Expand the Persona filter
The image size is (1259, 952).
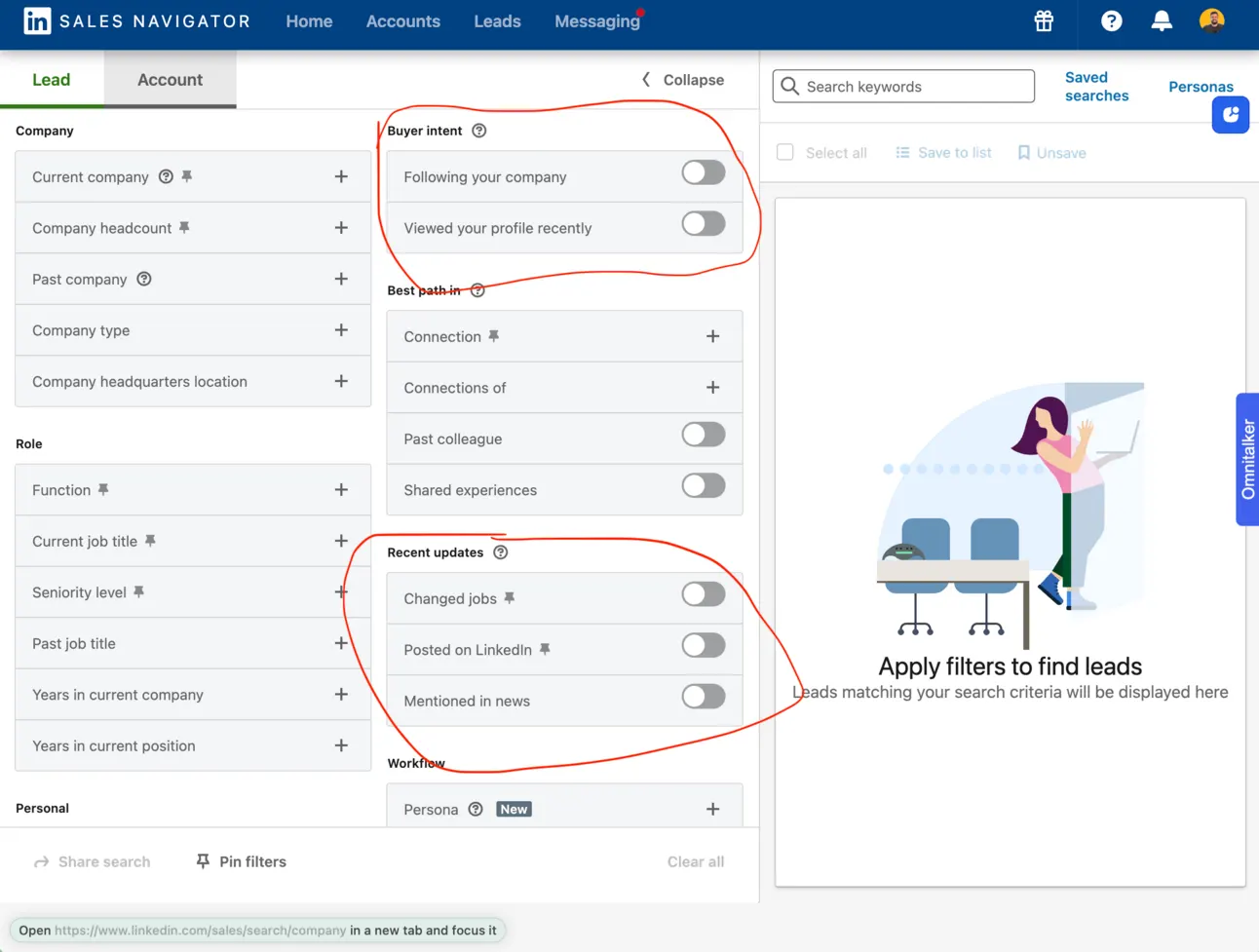click(x=712, y=810)
